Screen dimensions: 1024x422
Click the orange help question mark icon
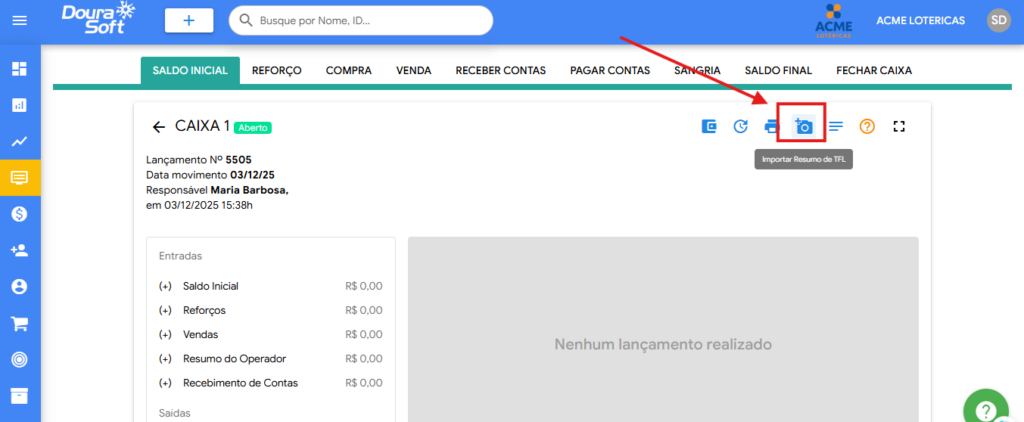click(867, 127)
